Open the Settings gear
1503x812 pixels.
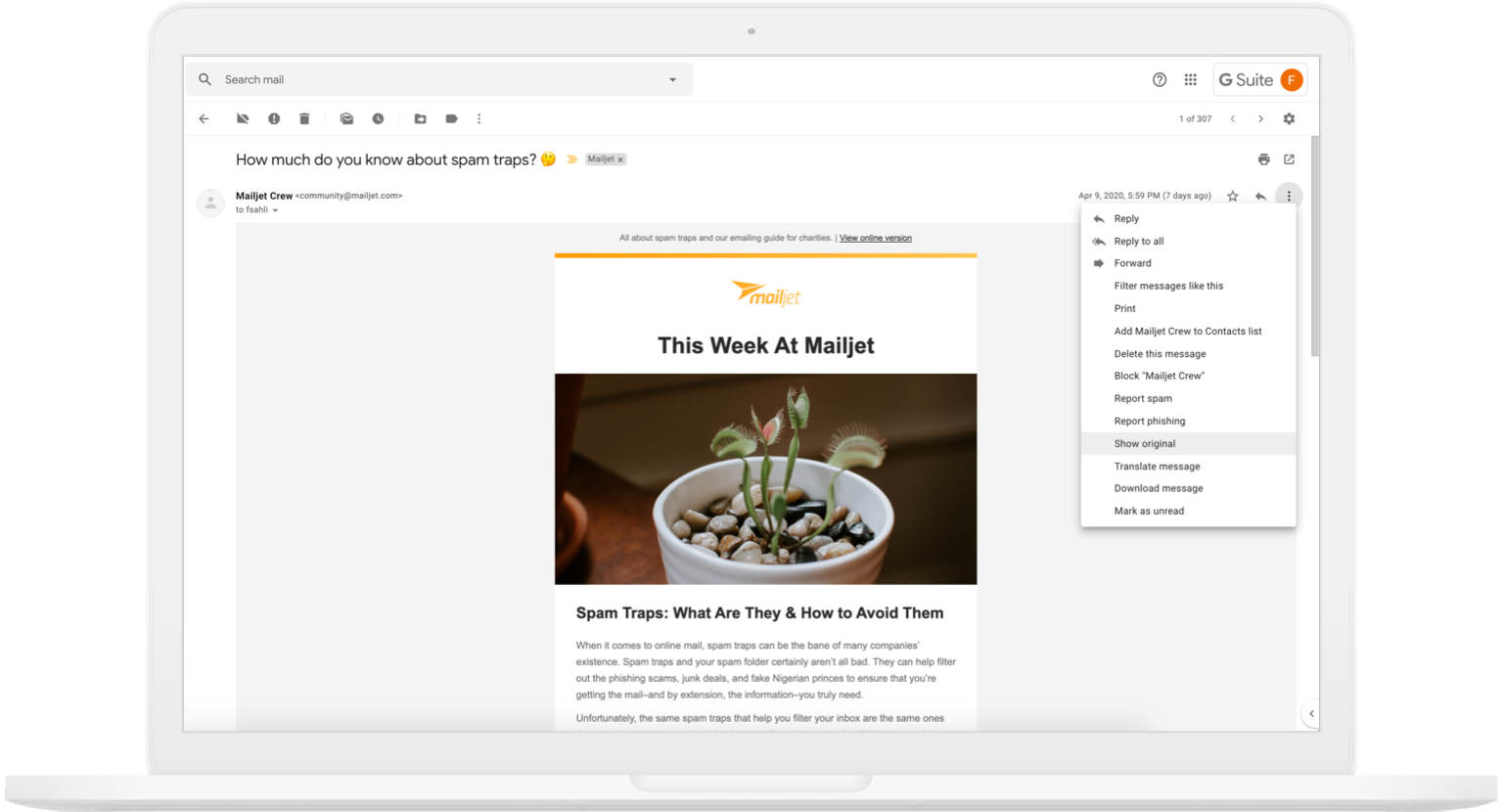[1289, 118]
